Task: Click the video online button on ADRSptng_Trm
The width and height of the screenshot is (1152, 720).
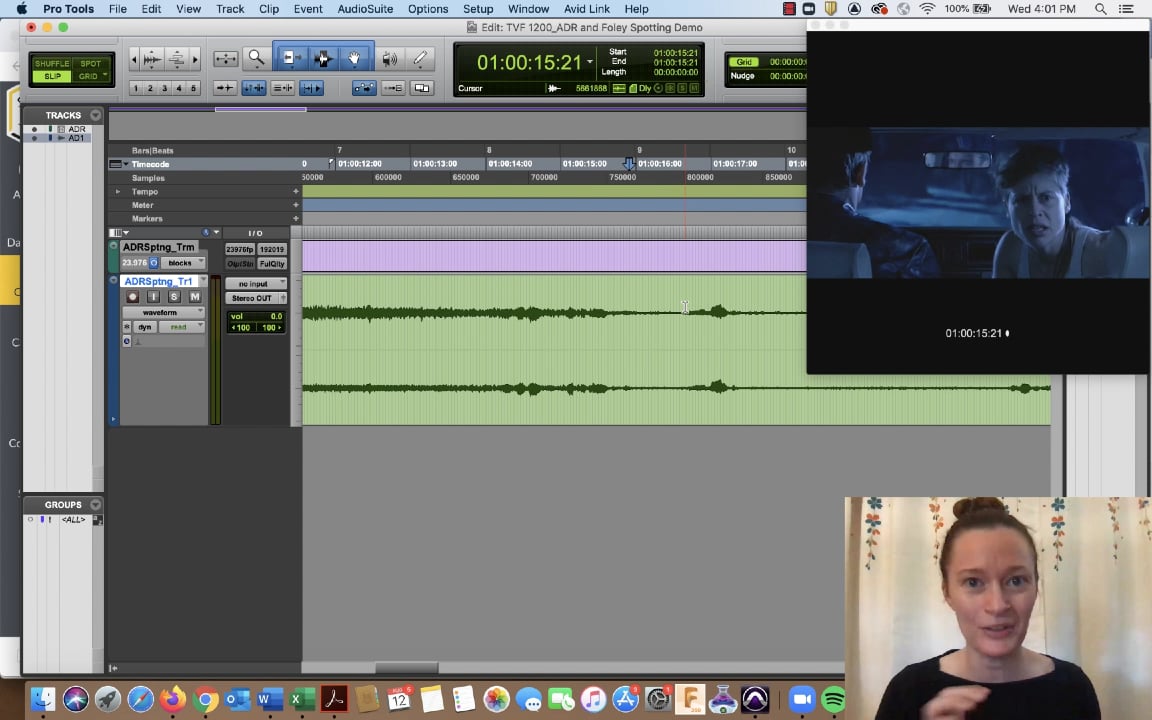Action: click(154, 263)
